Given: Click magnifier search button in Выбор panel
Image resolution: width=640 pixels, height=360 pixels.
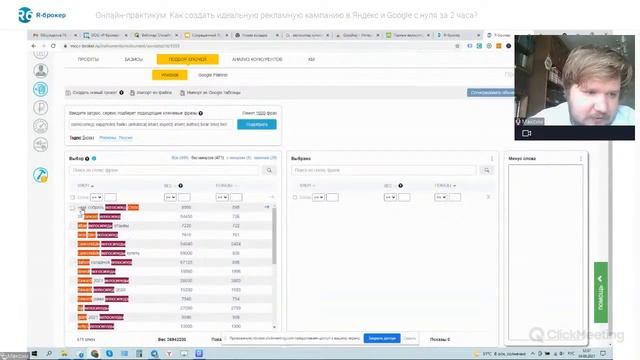Looking at the screenshot, I should 269,170.
